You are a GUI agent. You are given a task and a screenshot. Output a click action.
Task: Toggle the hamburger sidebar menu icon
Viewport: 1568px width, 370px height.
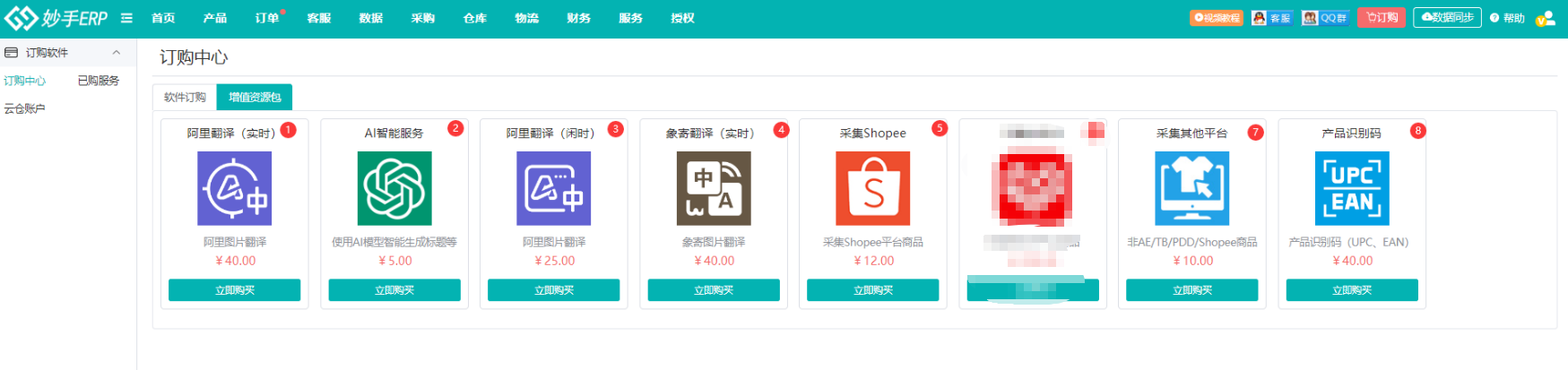126,18
